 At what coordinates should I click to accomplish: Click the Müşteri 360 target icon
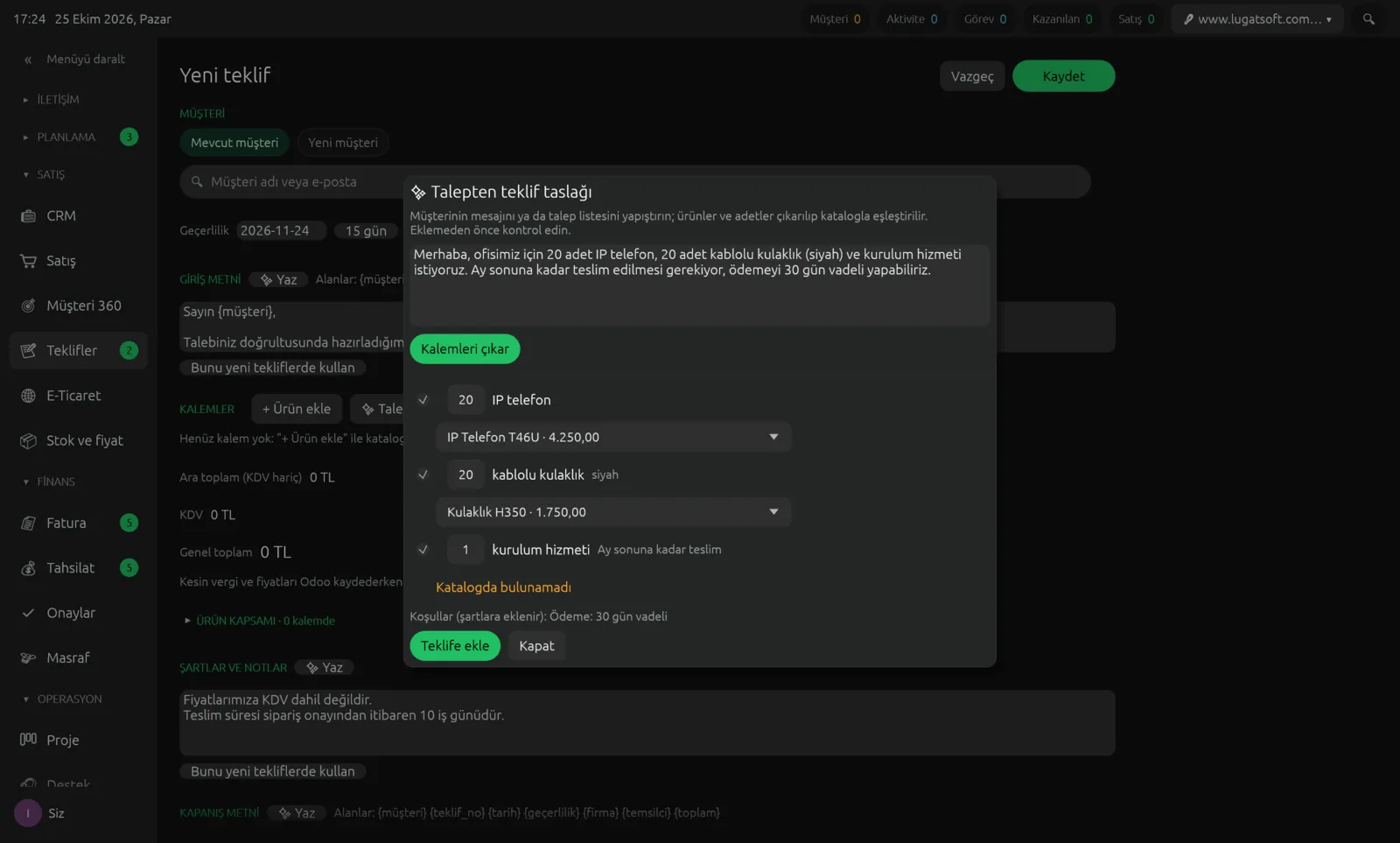point(28,306)
